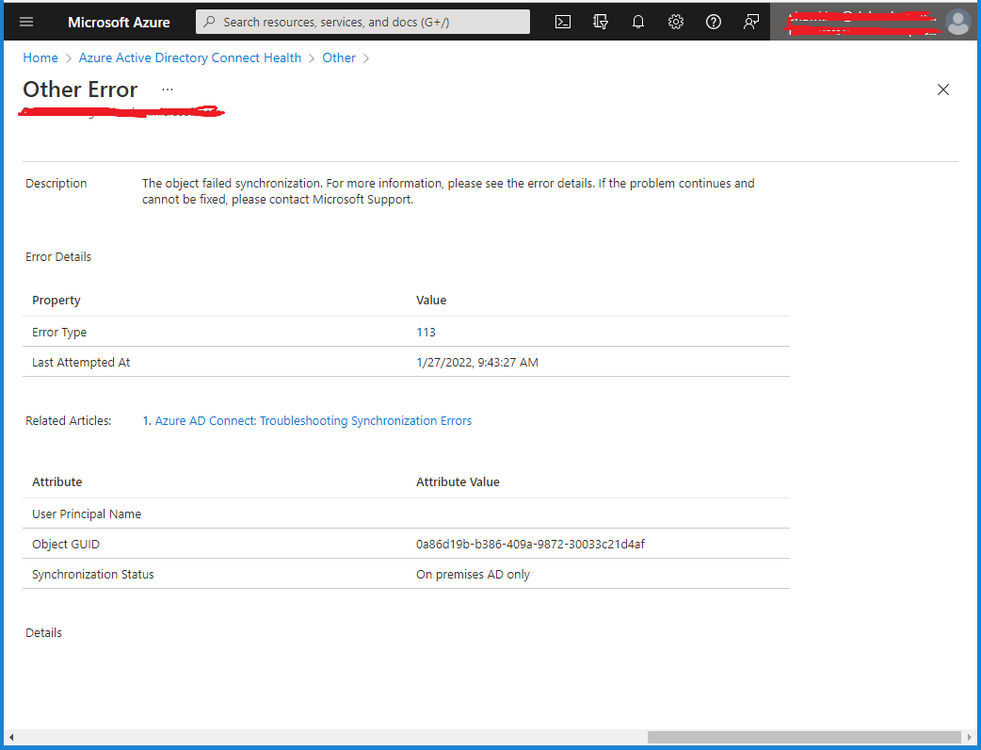Click the synchronization failure description text

tap(448, 191)
